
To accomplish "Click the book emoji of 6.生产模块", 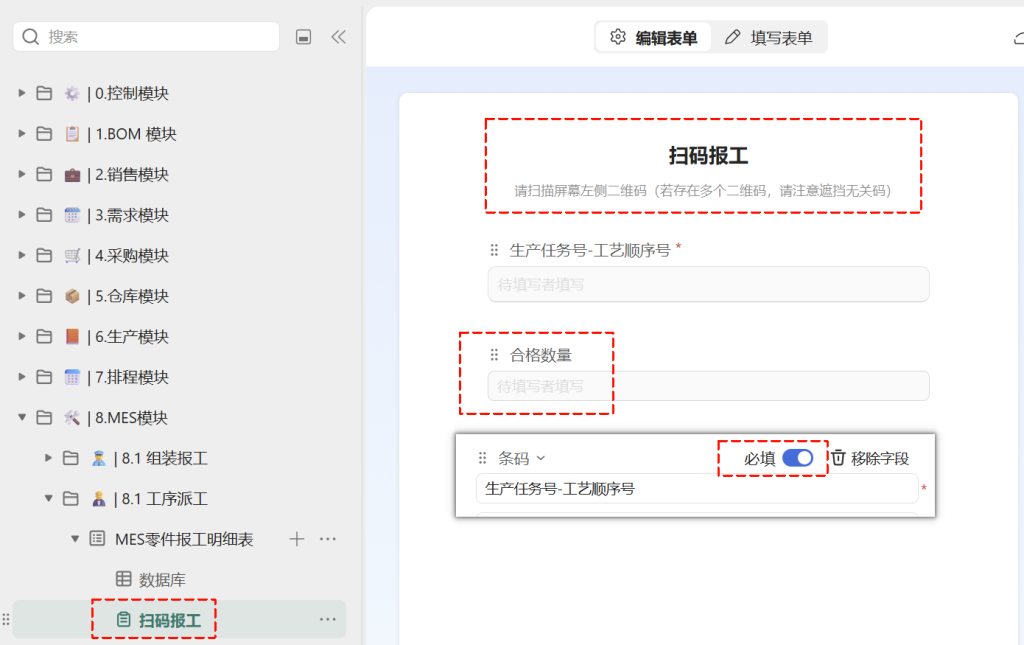I will point(72,336).
